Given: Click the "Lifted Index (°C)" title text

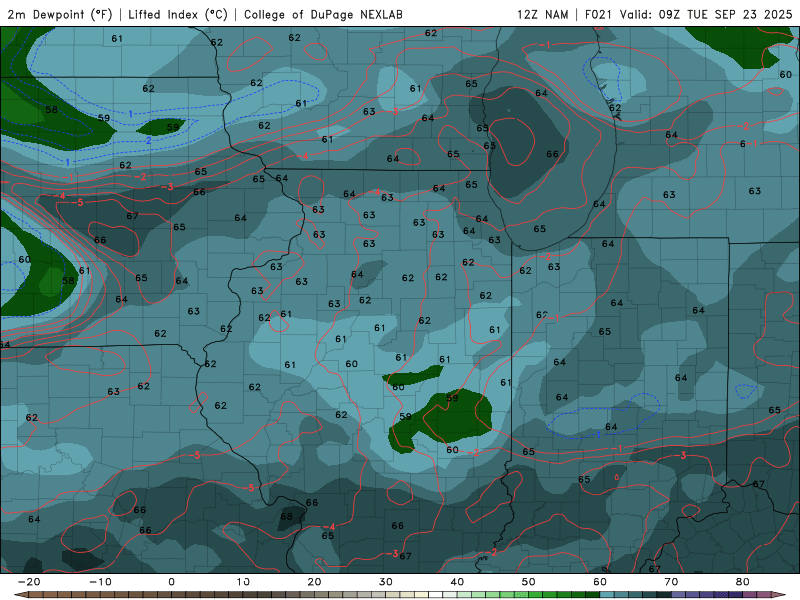Looking at the screenshot, I should coord(178,14).
